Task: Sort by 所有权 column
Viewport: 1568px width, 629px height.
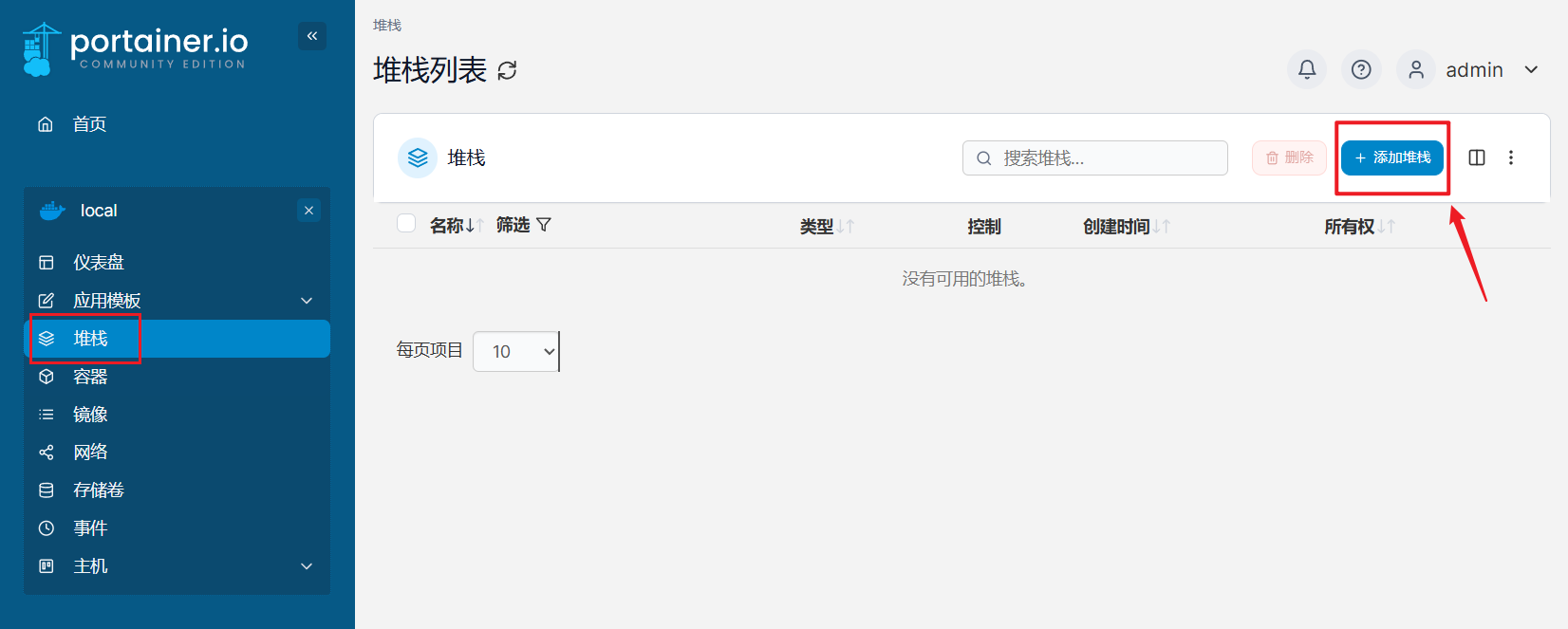Action: (1359, 227)
